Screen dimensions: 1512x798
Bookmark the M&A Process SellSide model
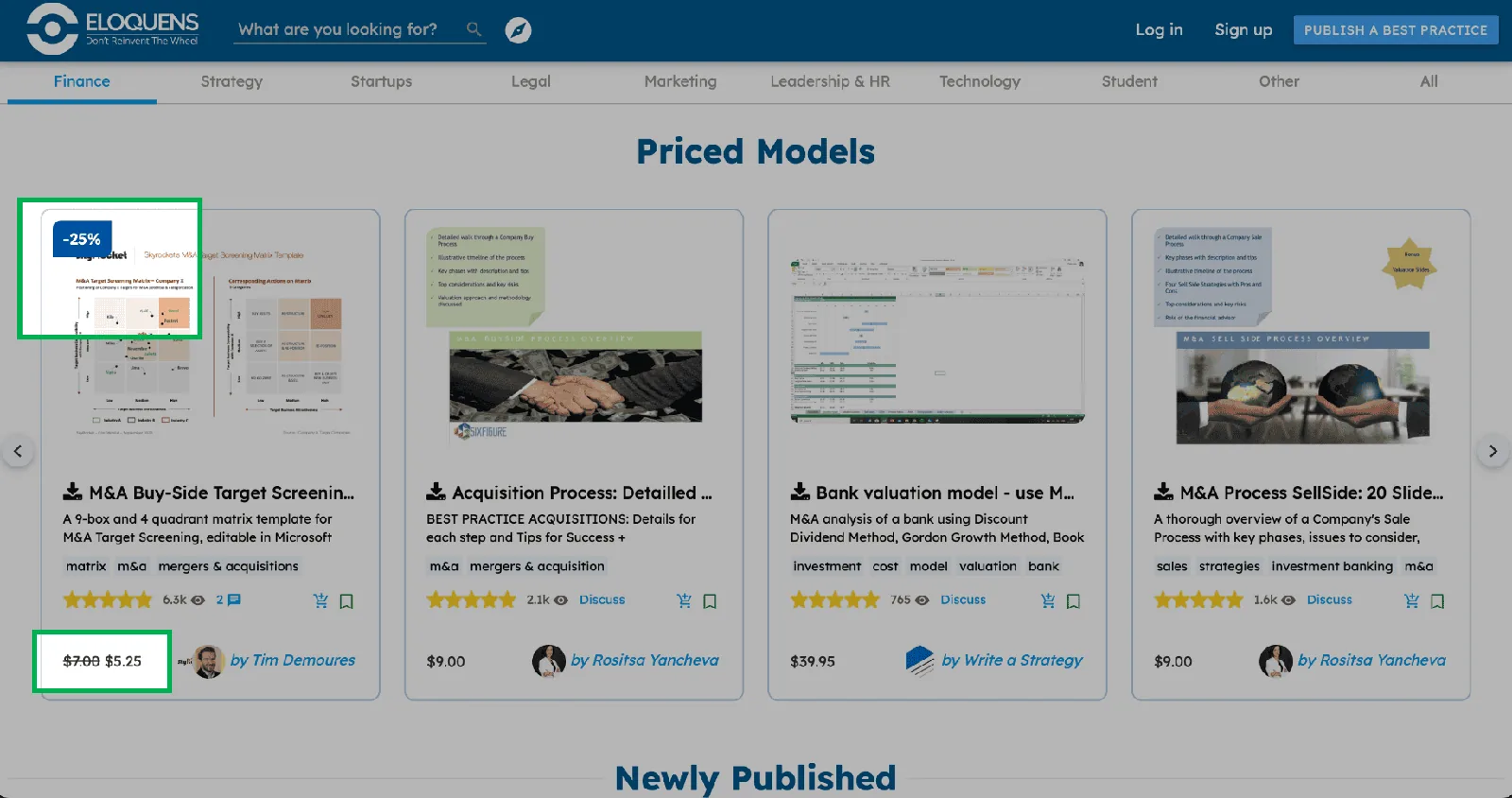click(x=1437, y=601)
